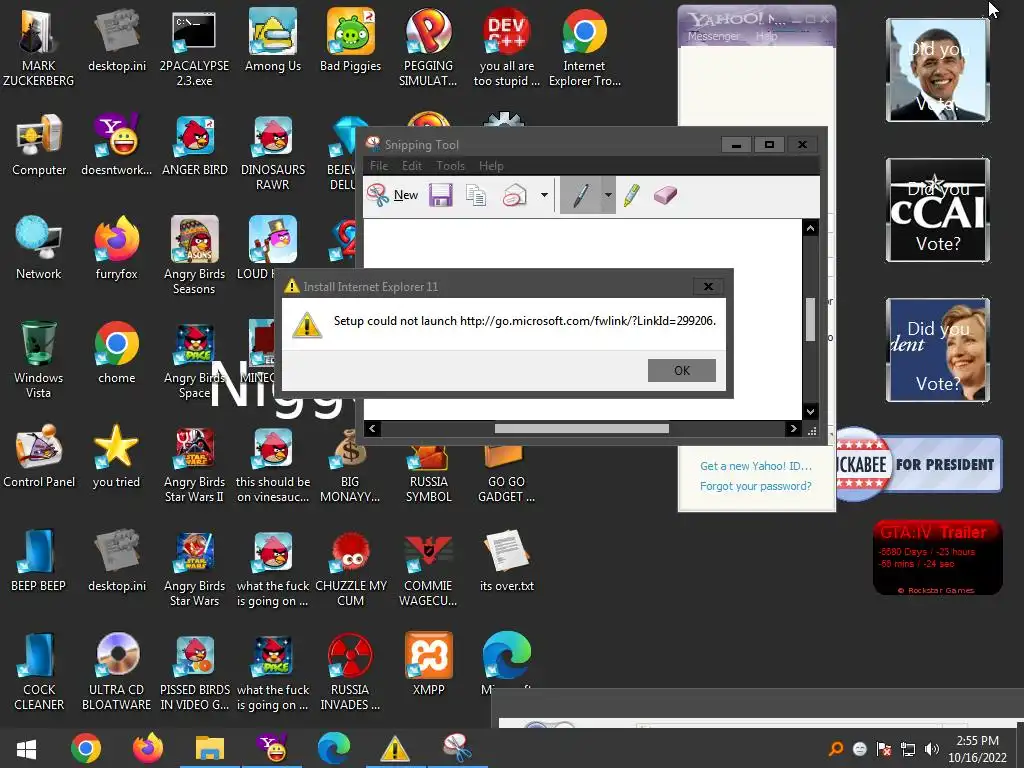Select the Among Us desktop icon
The height and width of the screenshot is (768, 1024).
[273, 39]
